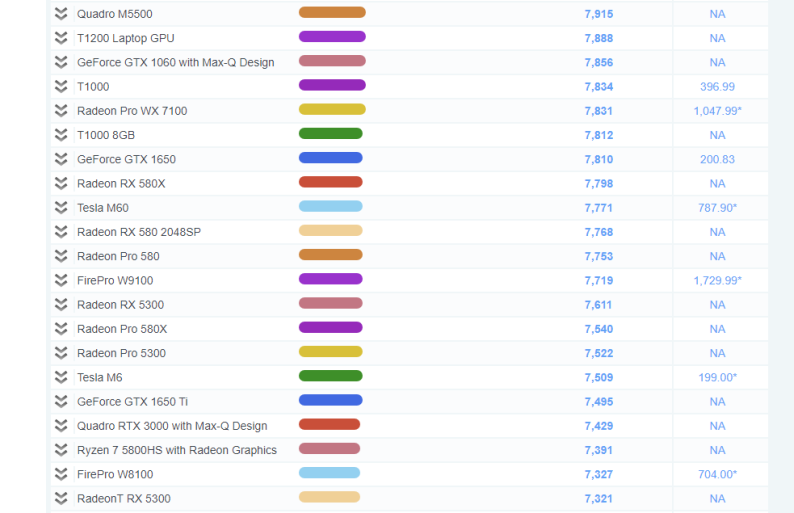Click the light blue bar for Tesla M60
The height and width of the screenshot is (513, 794).
point(331,206)
